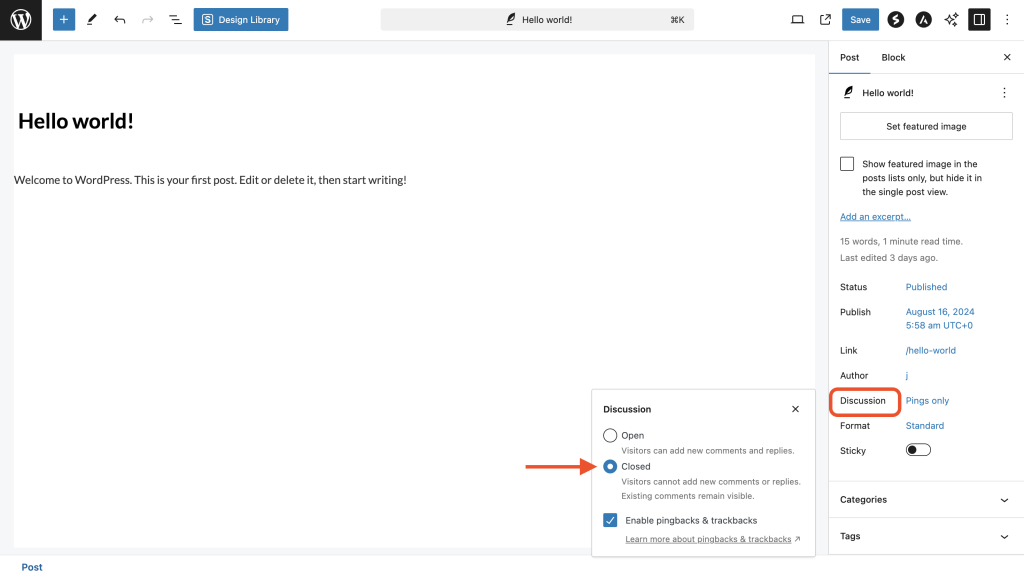1024x579 pixels.
Task: Select the pencil Tools icon
Action: pyautogui.click(x=92, y=20)
